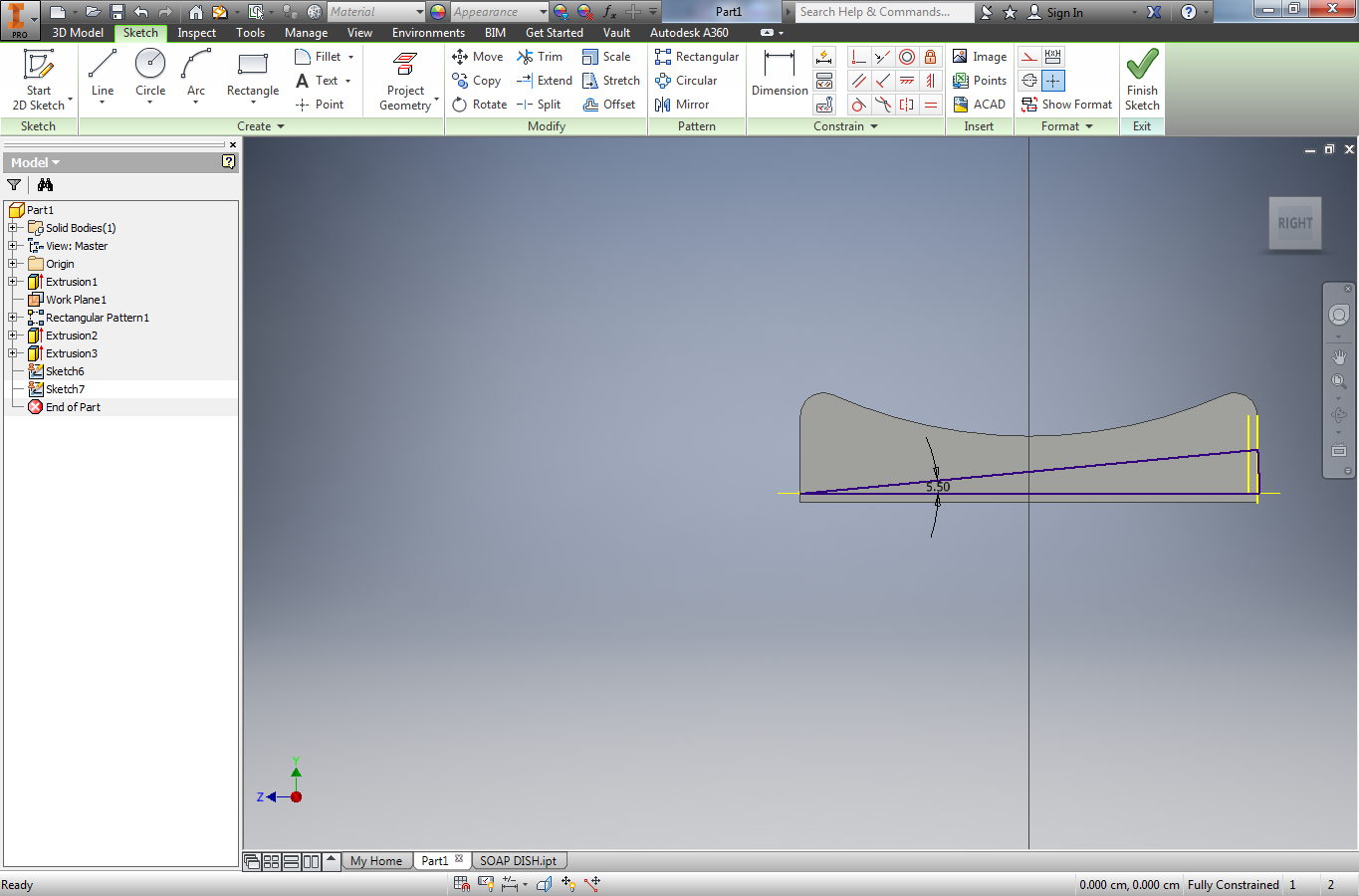The height and width of the screenshot is (896, 1359).
Task: Open the My Home tab
Action: pos(376,861)
